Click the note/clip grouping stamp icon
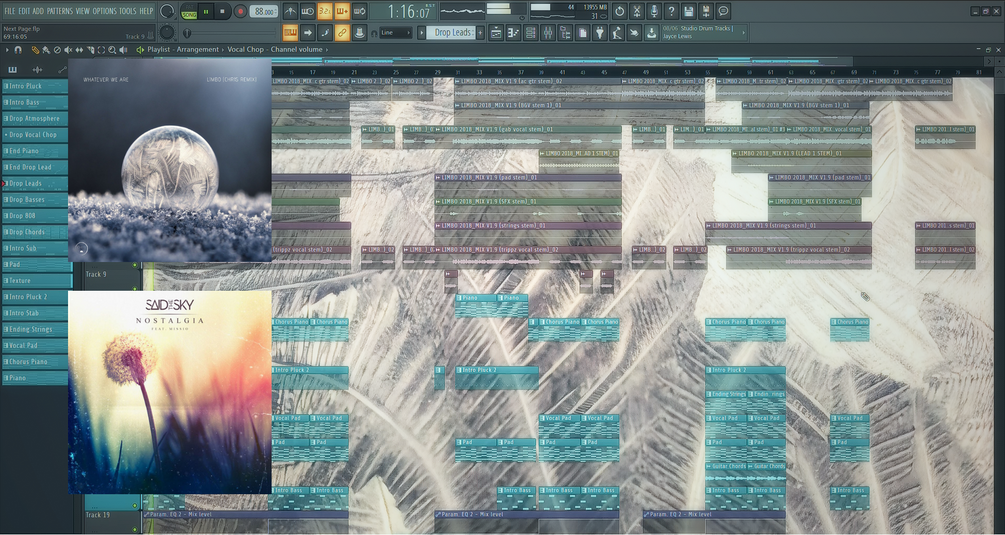The image size is (1005, 535). pos(359,32)
